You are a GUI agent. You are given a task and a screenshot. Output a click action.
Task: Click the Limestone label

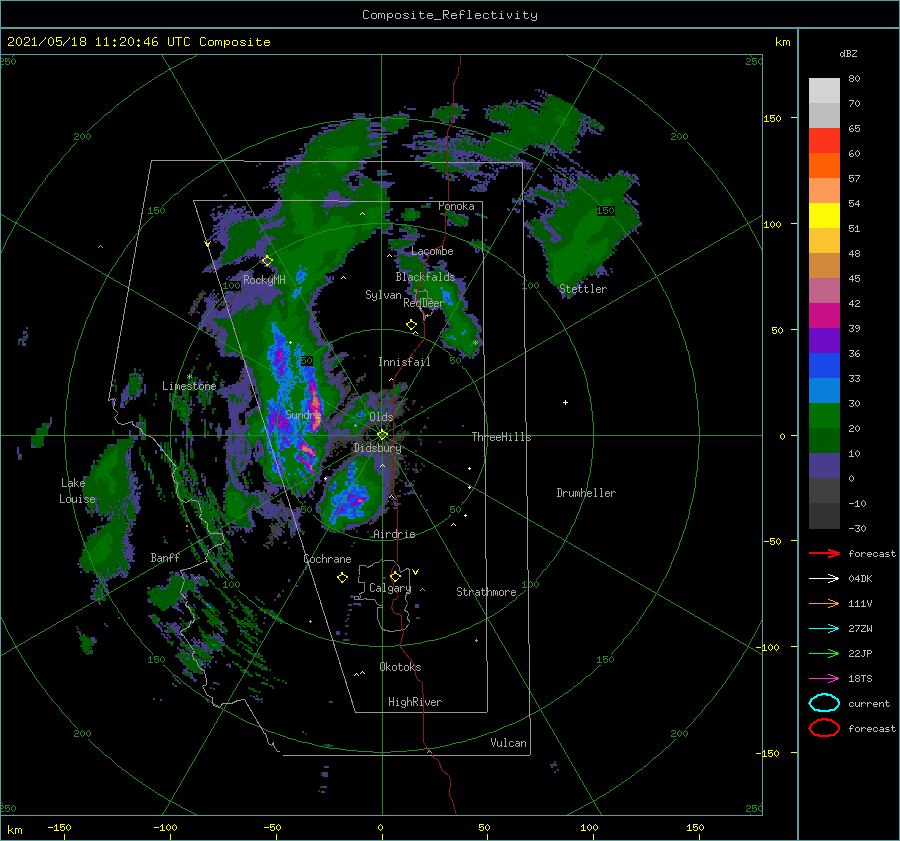coord(189,386)
